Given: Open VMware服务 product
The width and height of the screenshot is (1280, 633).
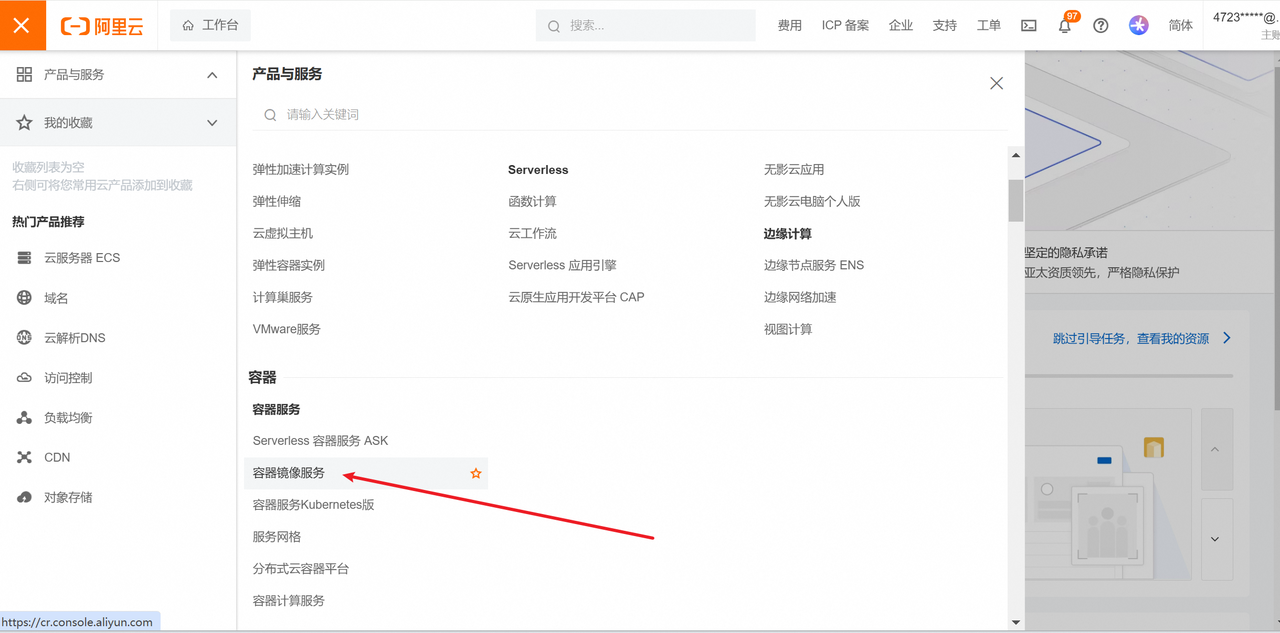Looking at the screenshot, I should point(287,330).
